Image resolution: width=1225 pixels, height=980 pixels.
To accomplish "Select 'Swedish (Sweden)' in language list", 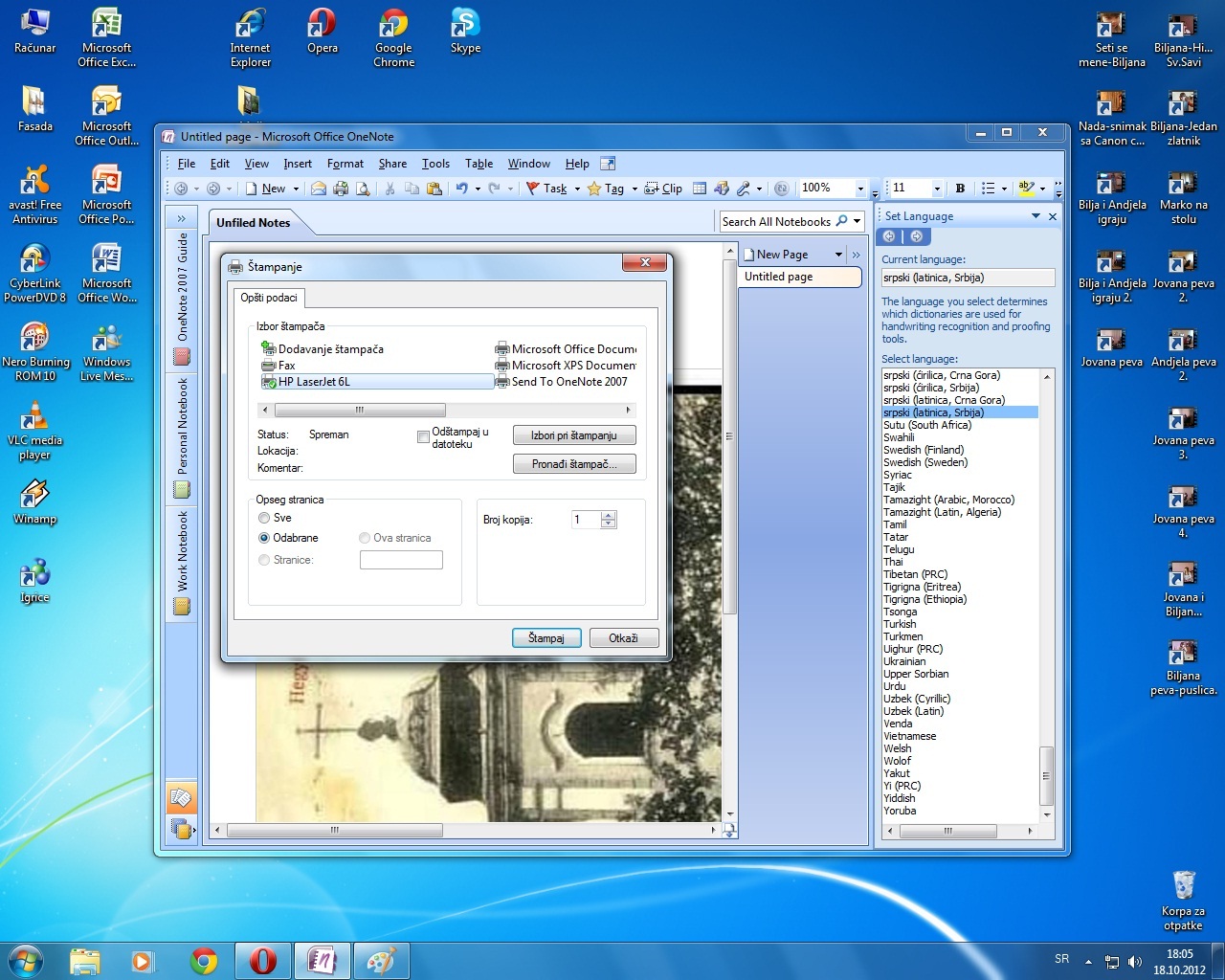I will [x=924, y=462].
